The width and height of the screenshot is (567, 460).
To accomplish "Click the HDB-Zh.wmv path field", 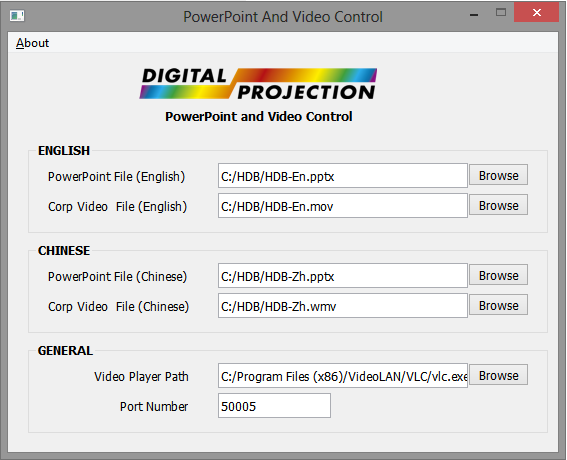I will 342,306.
